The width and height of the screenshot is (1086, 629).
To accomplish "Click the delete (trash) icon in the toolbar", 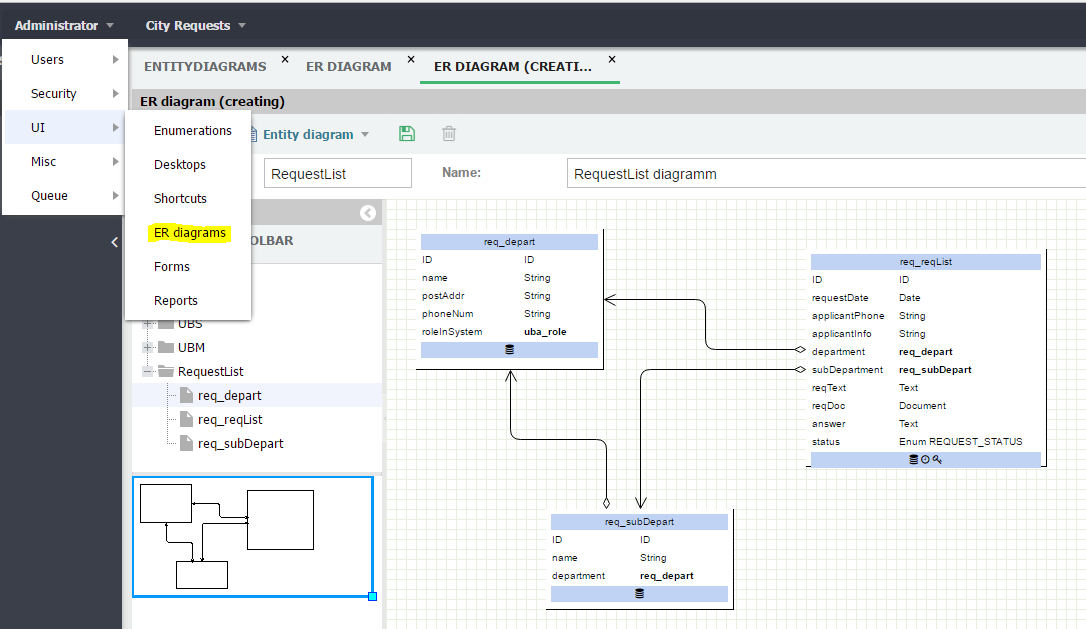I will click(448, 133).
